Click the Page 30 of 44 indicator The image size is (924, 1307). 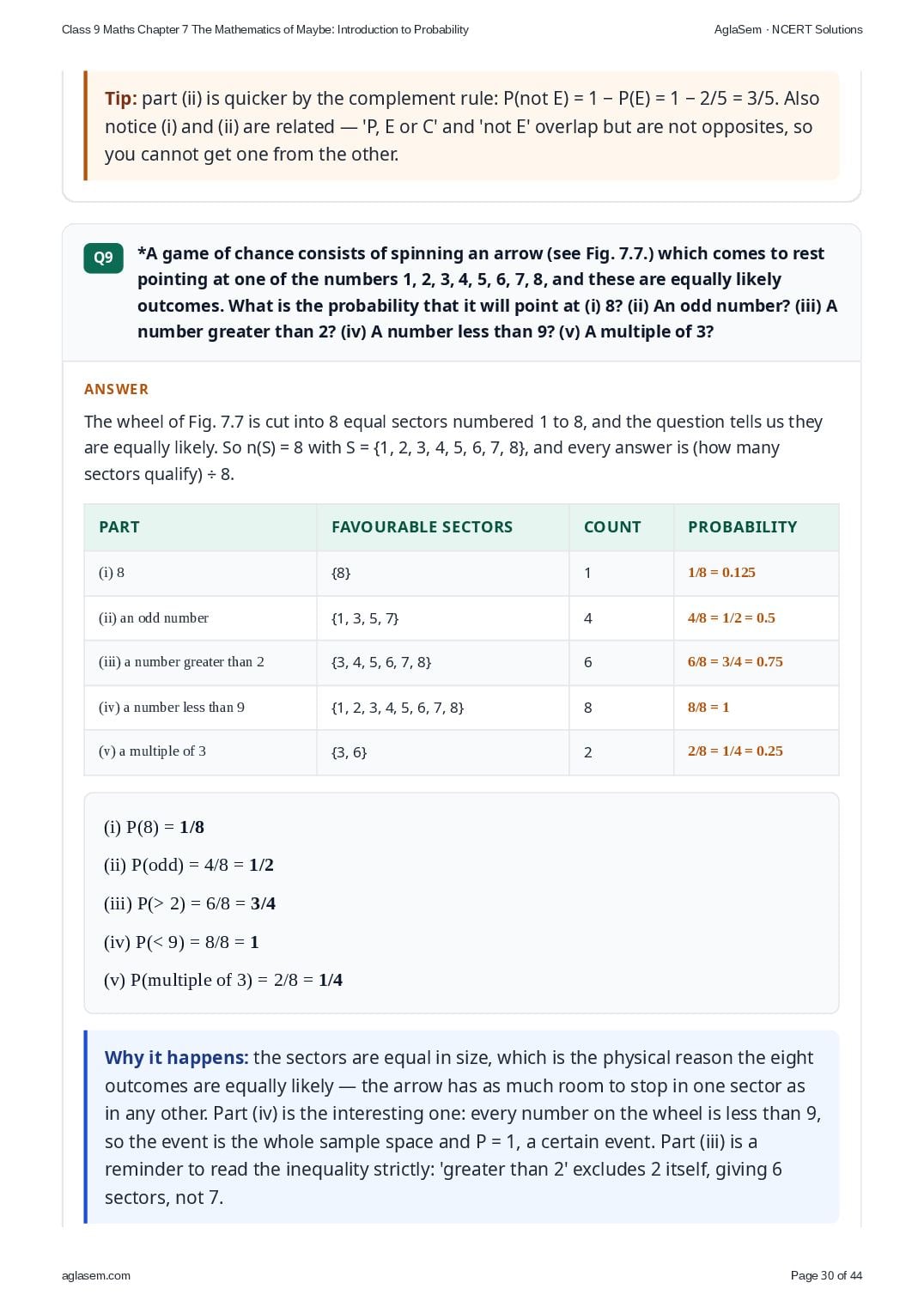(826, 1275)
